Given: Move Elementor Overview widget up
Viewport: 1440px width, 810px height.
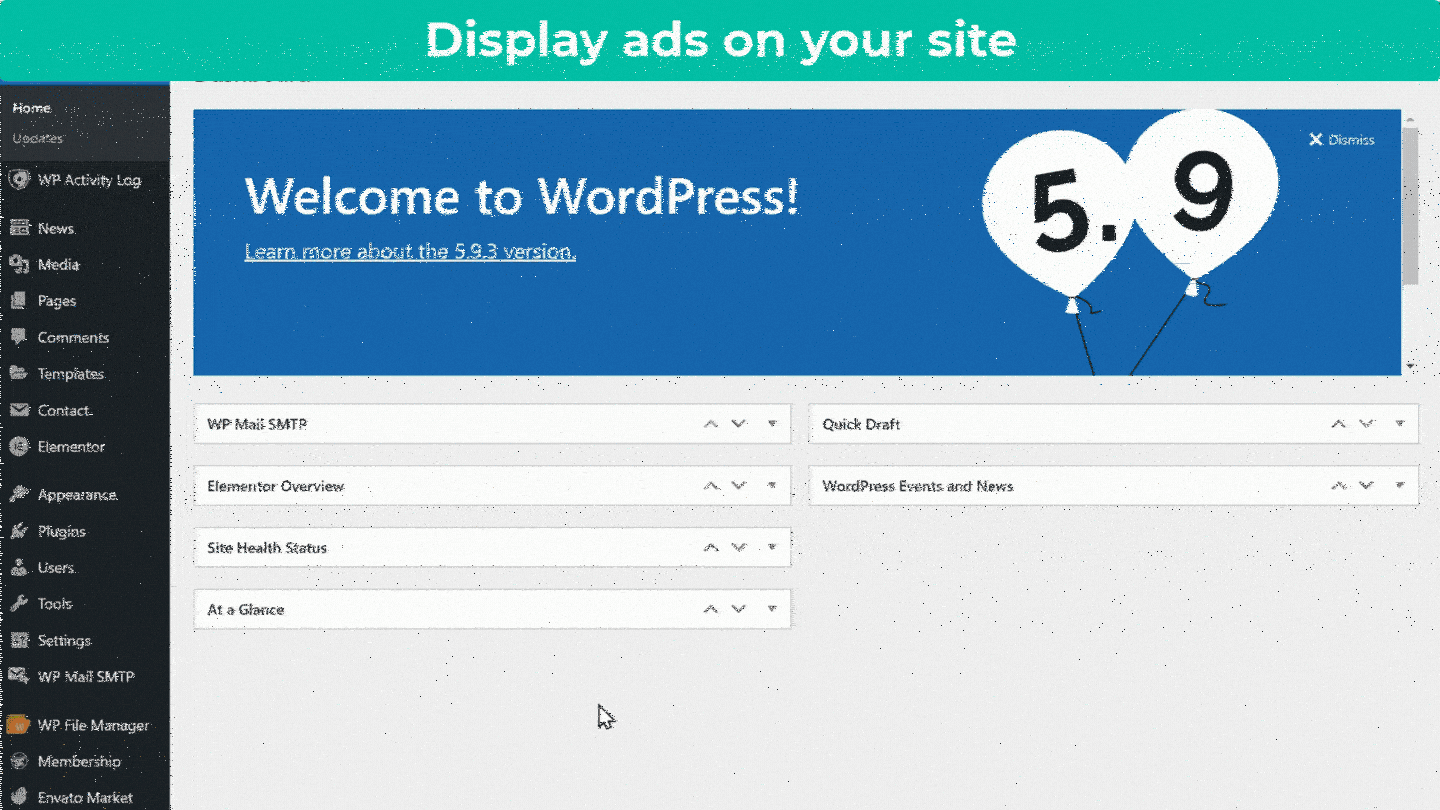Looking at the screenshot, I should click(711, 486).
